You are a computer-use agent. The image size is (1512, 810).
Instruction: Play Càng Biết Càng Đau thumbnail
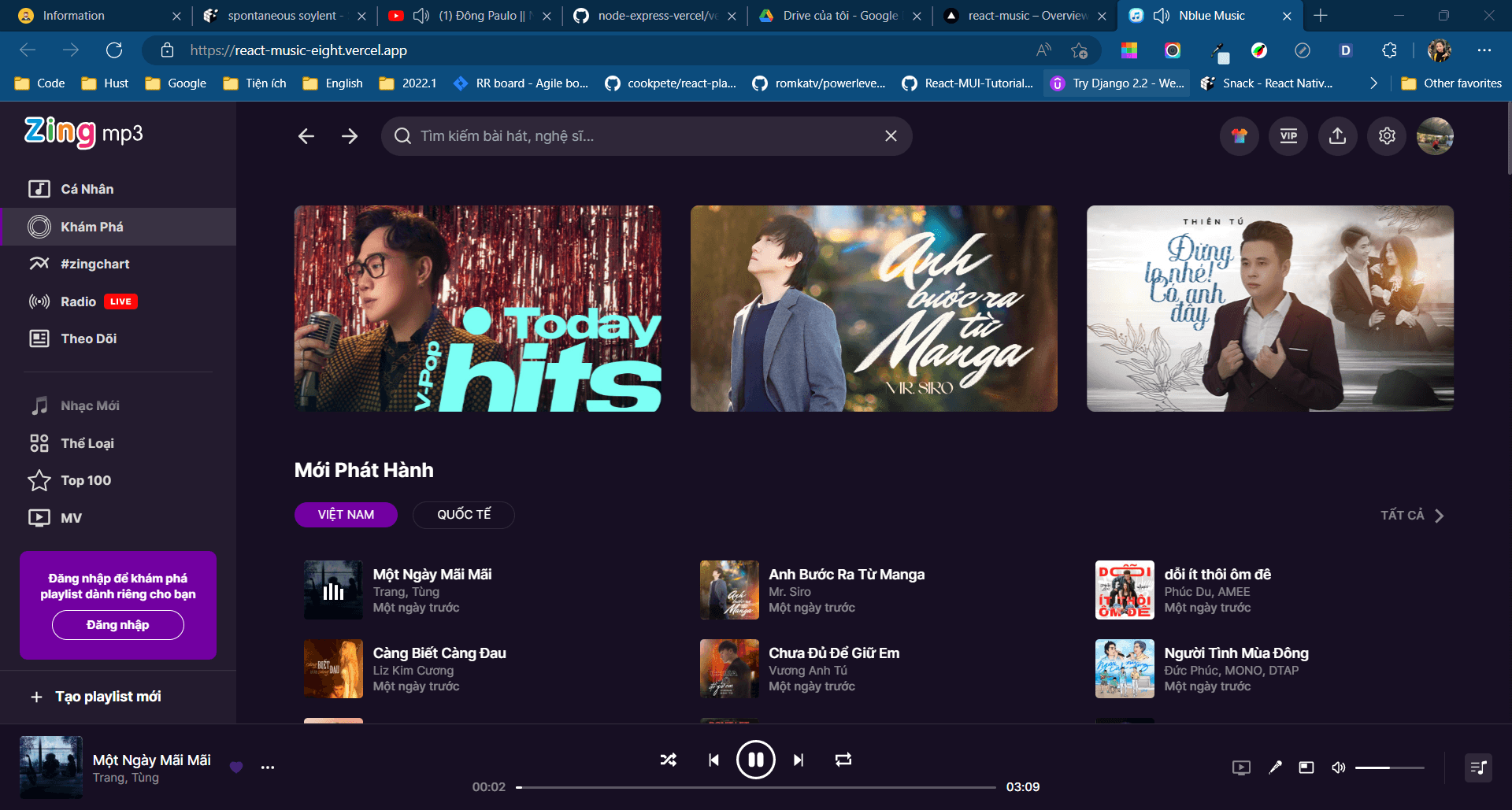coord(334,669)
